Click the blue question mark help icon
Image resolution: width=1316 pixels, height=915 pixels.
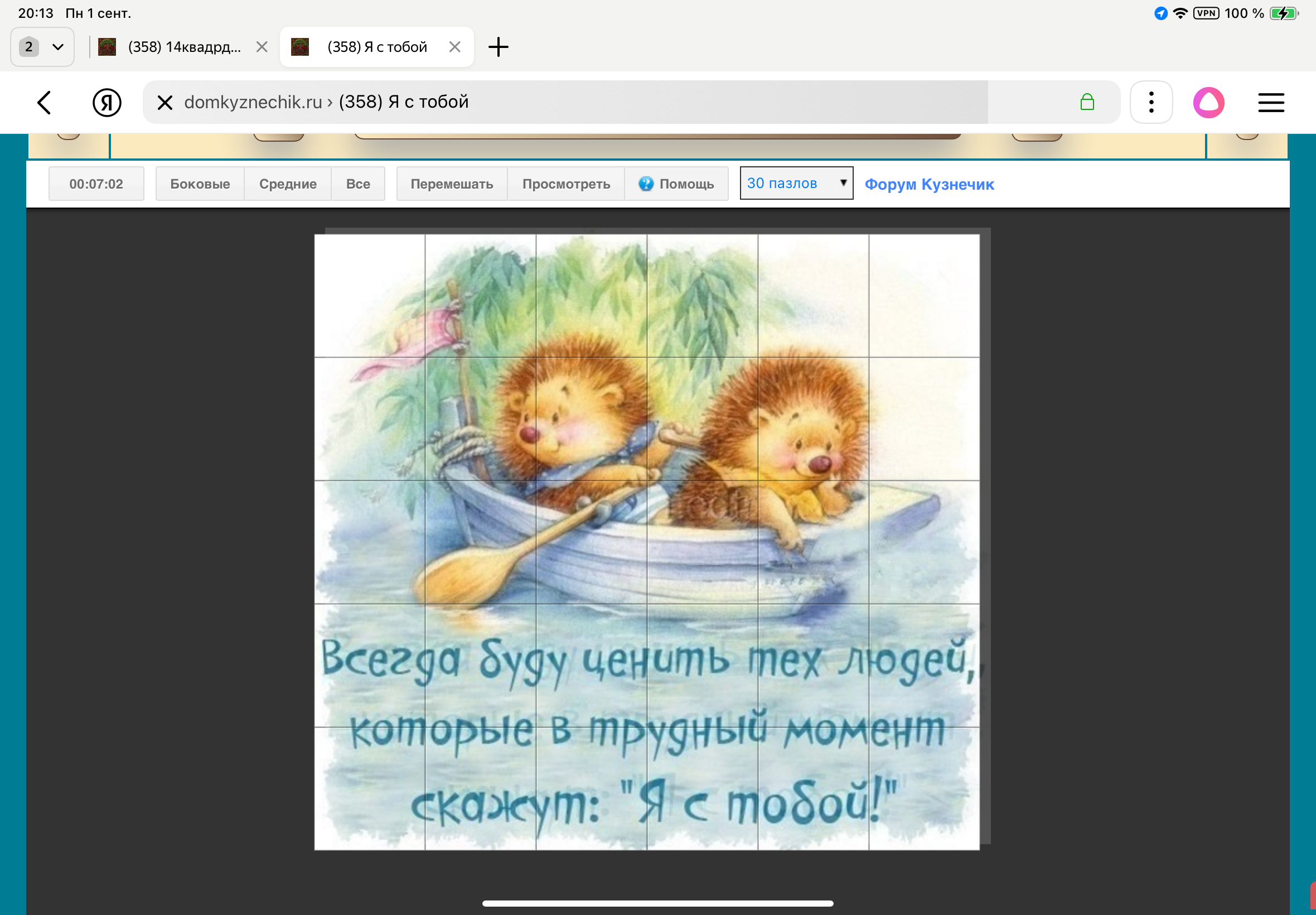(x=646, y=184)
